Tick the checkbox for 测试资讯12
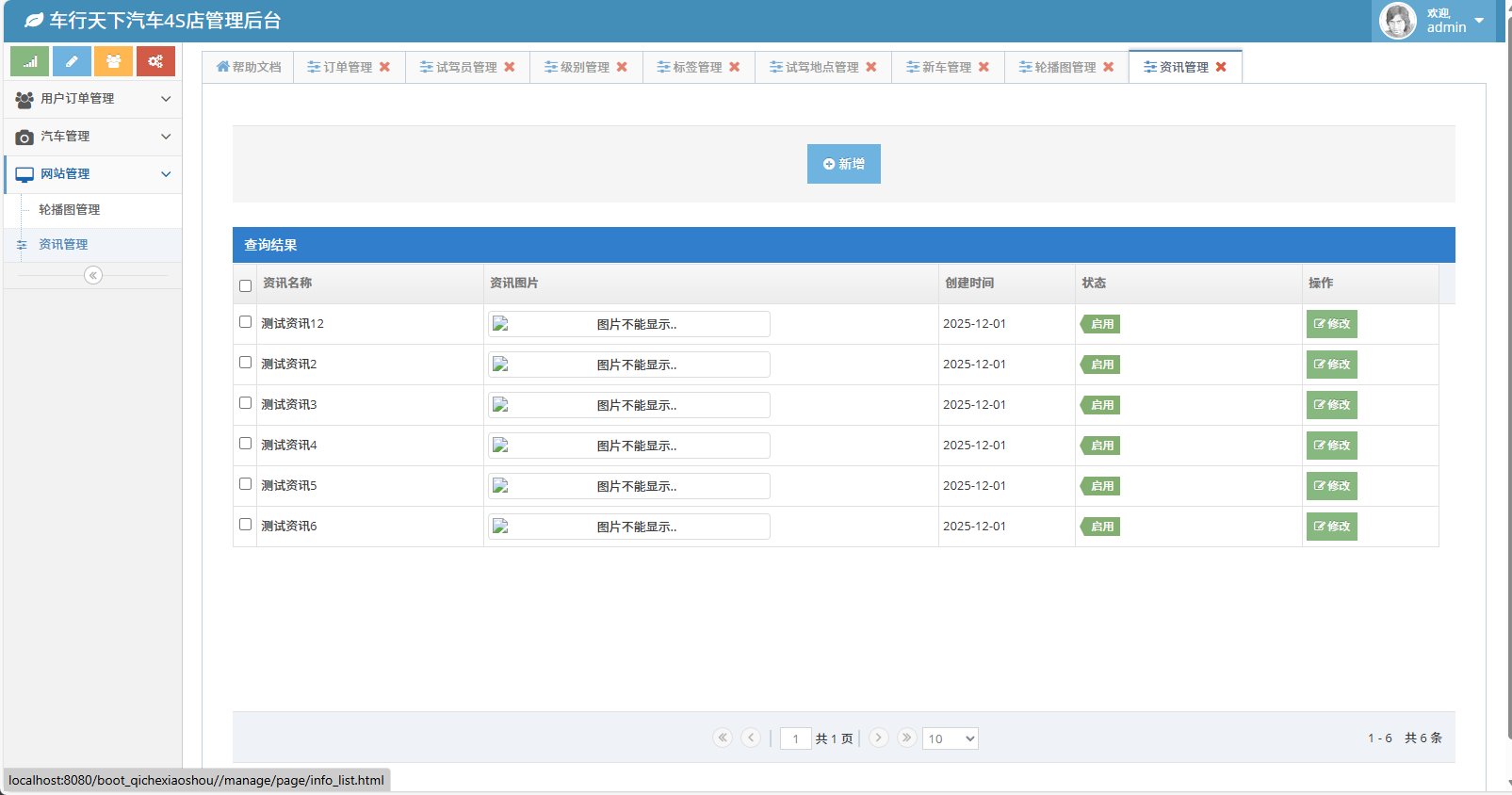The image size is (1512, 795). point(246,322)
